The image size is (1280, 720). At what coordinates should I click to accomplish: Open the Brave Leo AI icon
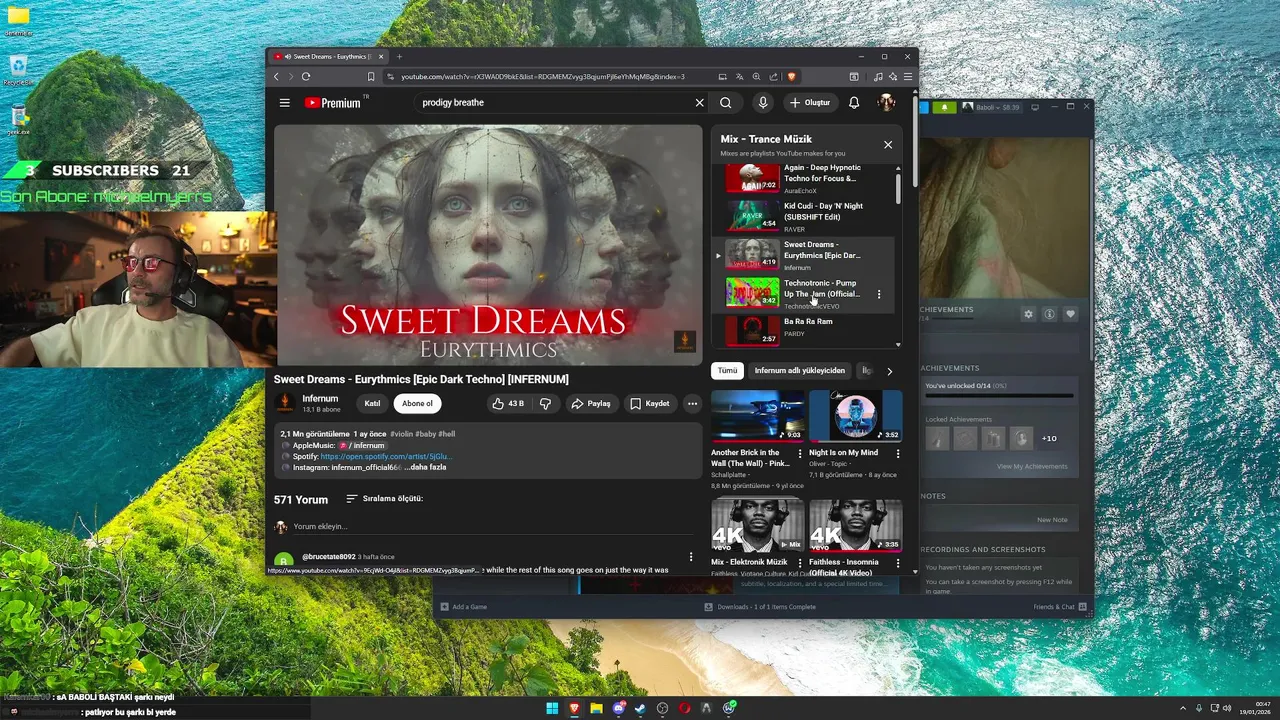pos(892,76)
